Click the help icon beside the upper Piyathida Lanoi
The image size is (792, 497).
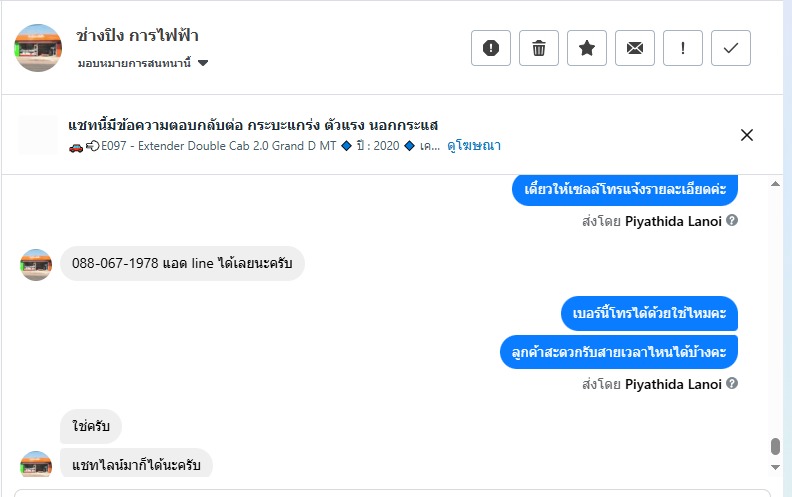coord(732,220)
